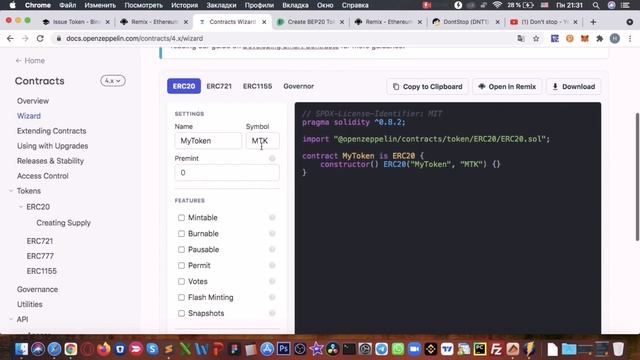
Task: Collapse the ERC20 subsection in sidebar
Action: point(20,207)
